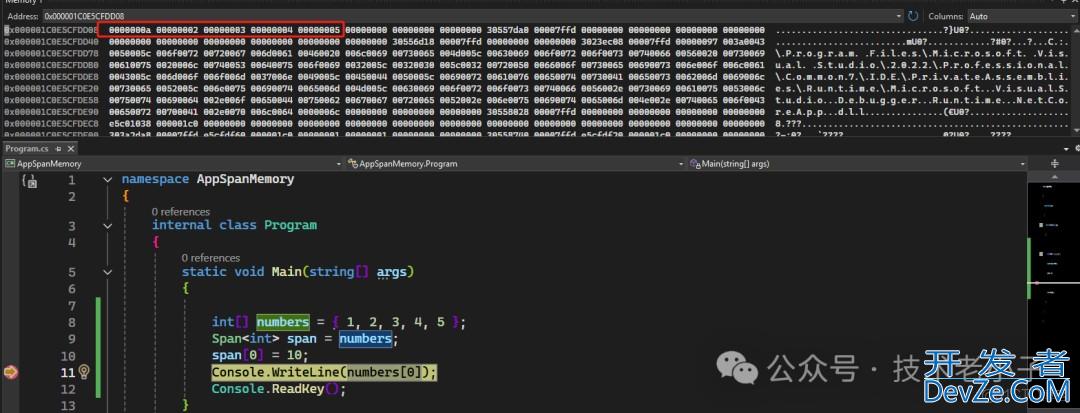Click the refresh icon beside Address
This screenshot has width=1080, height=413.
[x=912, y=17]
